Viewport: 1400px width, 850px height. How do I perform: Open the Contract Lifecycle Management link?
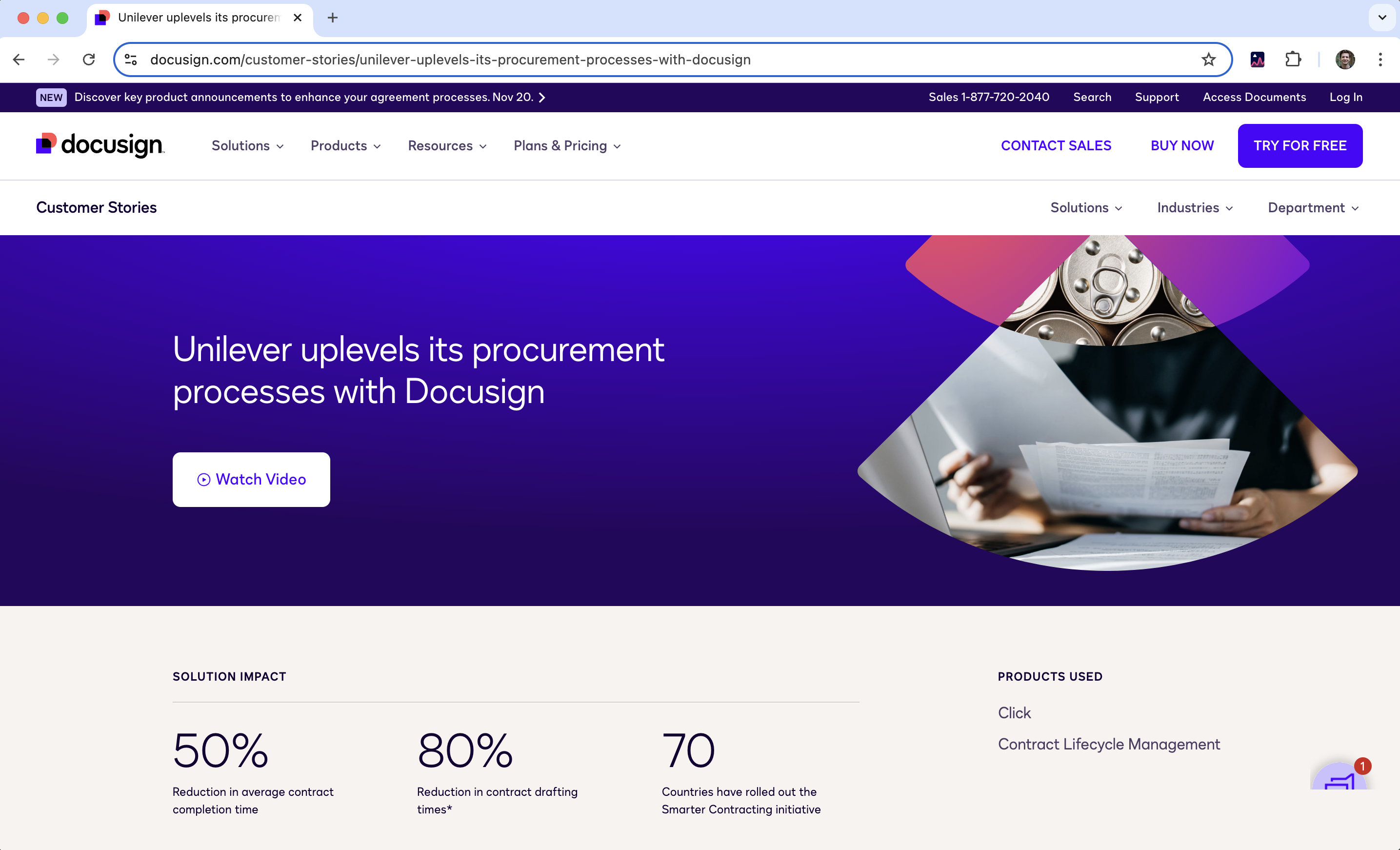[1108, 744]
